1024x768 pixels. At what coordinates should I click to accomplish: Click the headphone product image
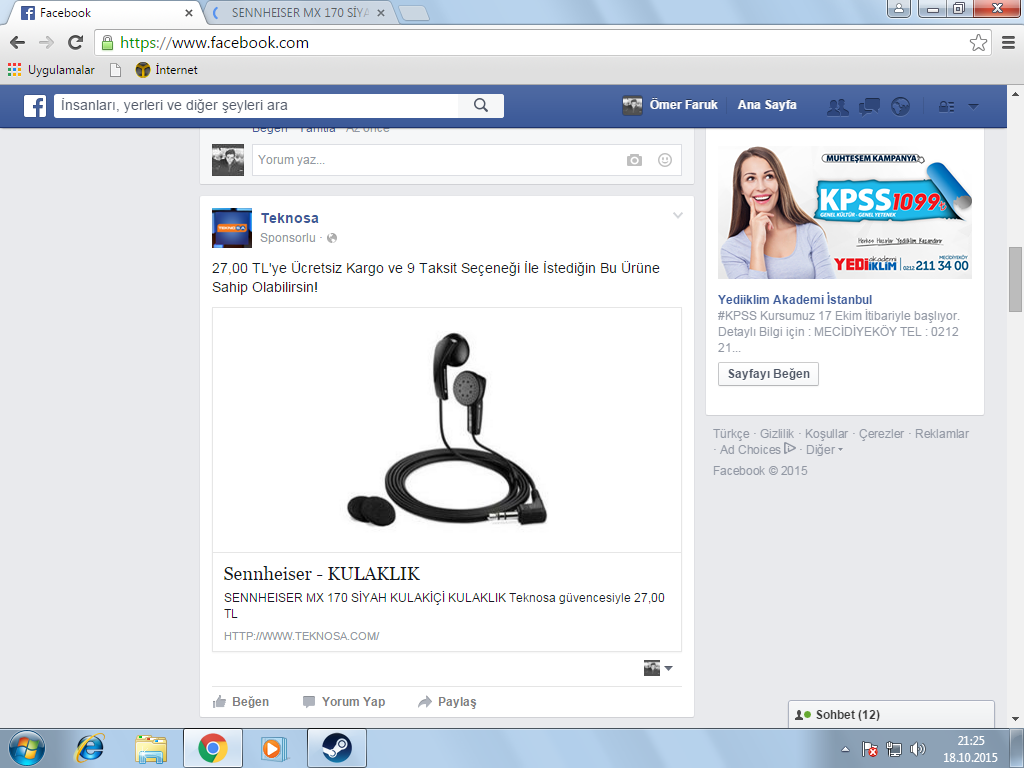coord(447,430)
